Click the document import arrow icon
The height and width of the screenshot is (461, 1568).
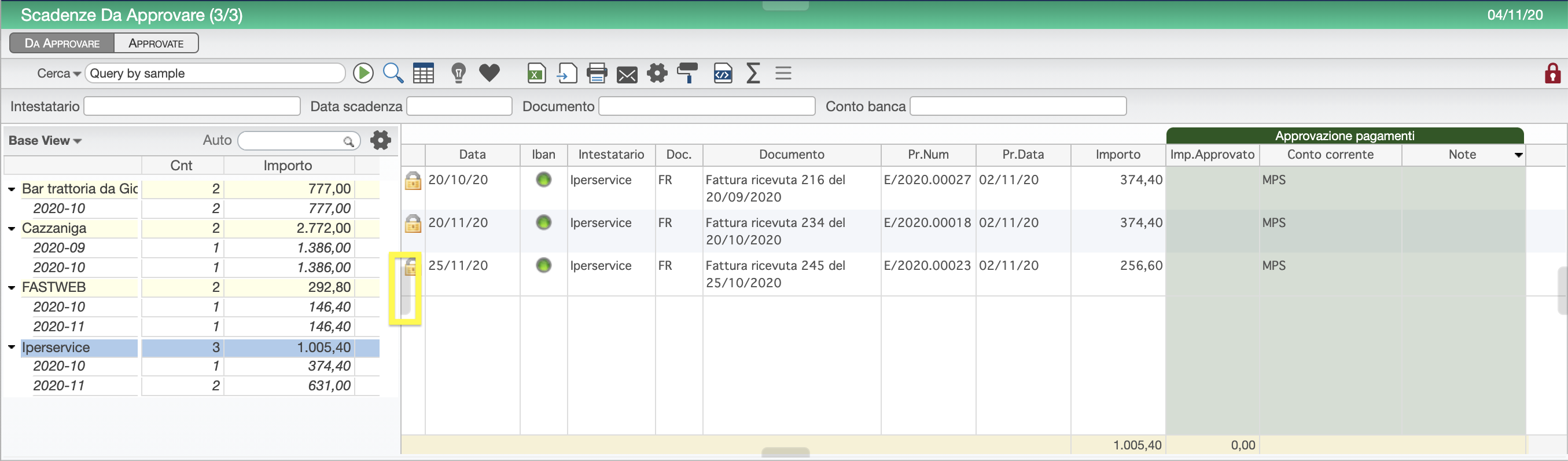tap(566, 73)
